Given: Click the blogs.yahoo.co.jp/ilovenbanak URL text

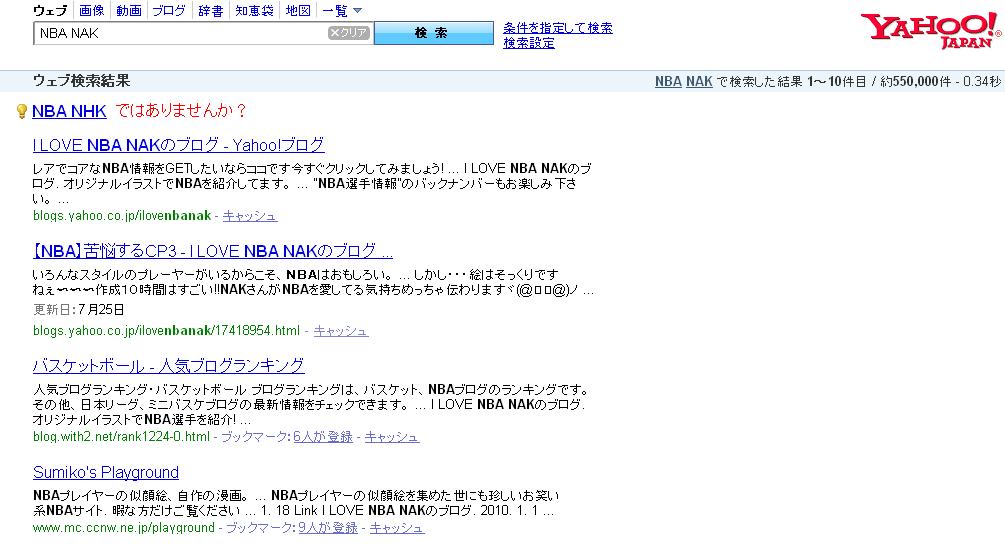Looking at the screenshot, I should (122, 216).
